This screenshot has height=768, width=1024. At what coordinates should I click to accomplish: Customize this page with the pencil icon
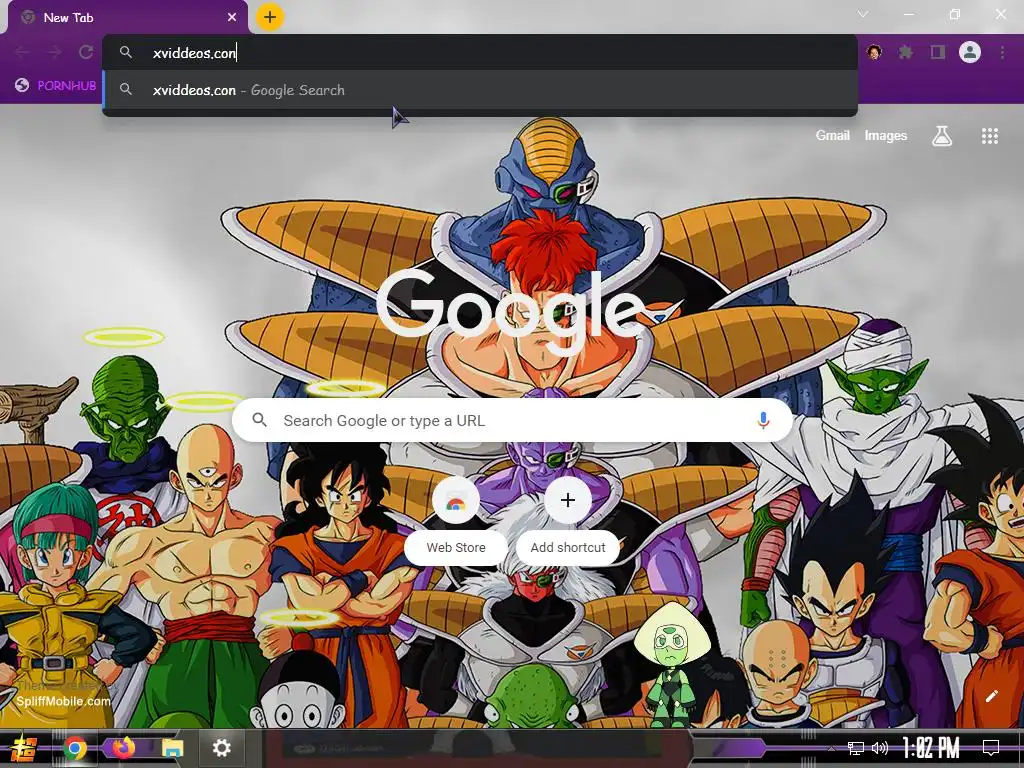coord(991,696)
